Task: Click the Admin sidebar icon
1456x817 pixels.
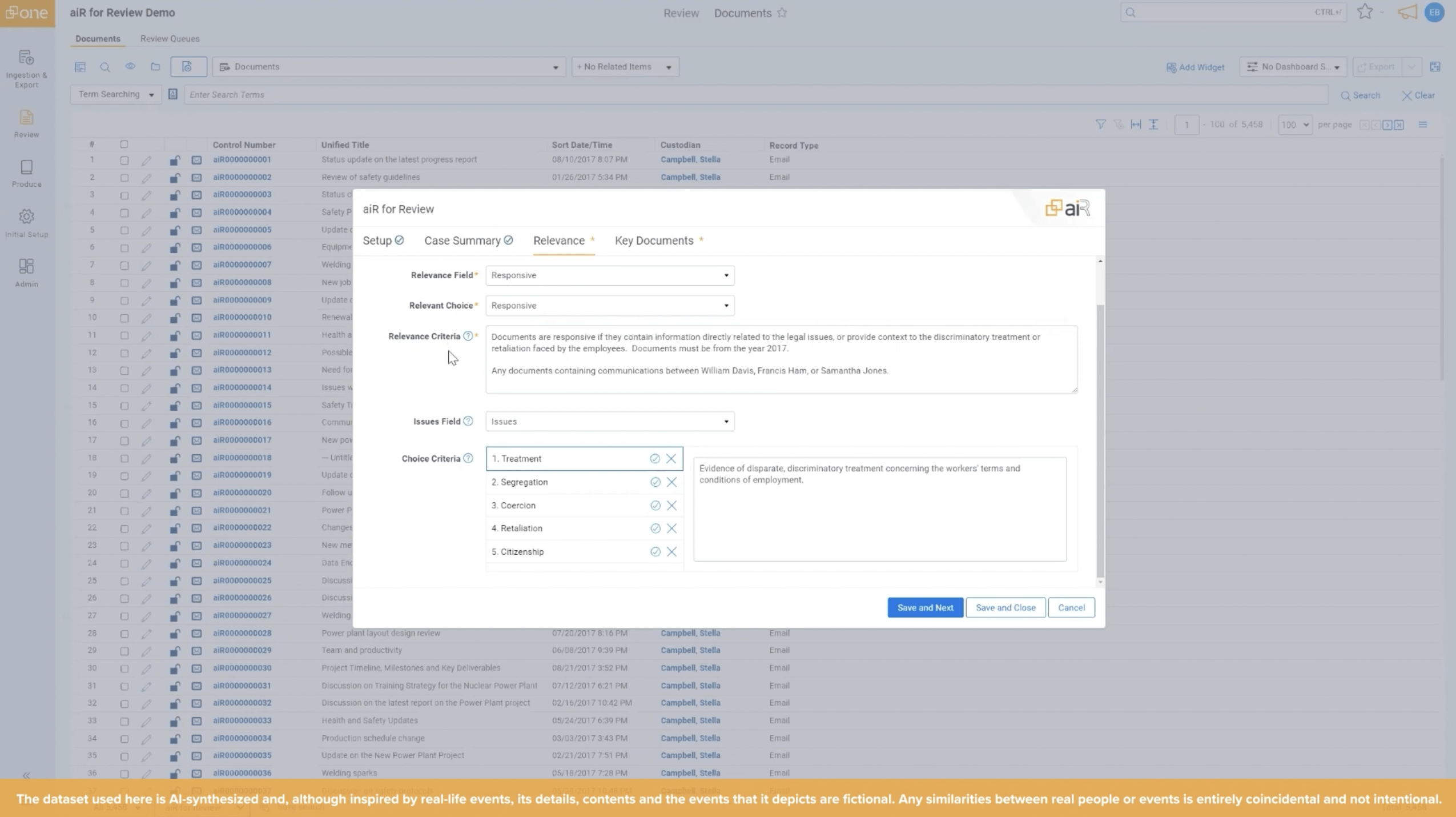Action: 26,273
